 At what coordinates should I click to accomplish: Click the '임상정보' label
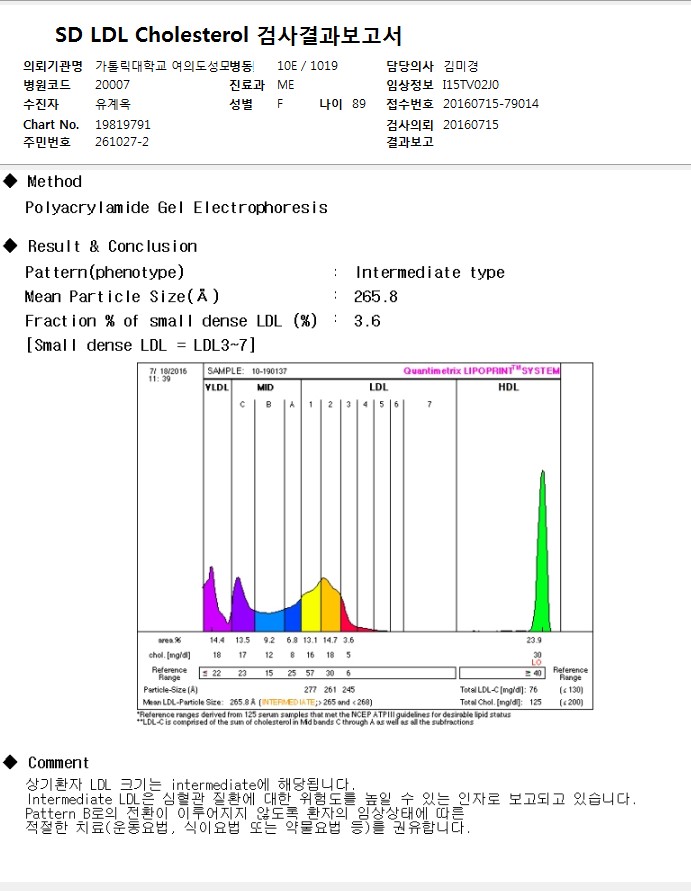click(x=410, y=85)
